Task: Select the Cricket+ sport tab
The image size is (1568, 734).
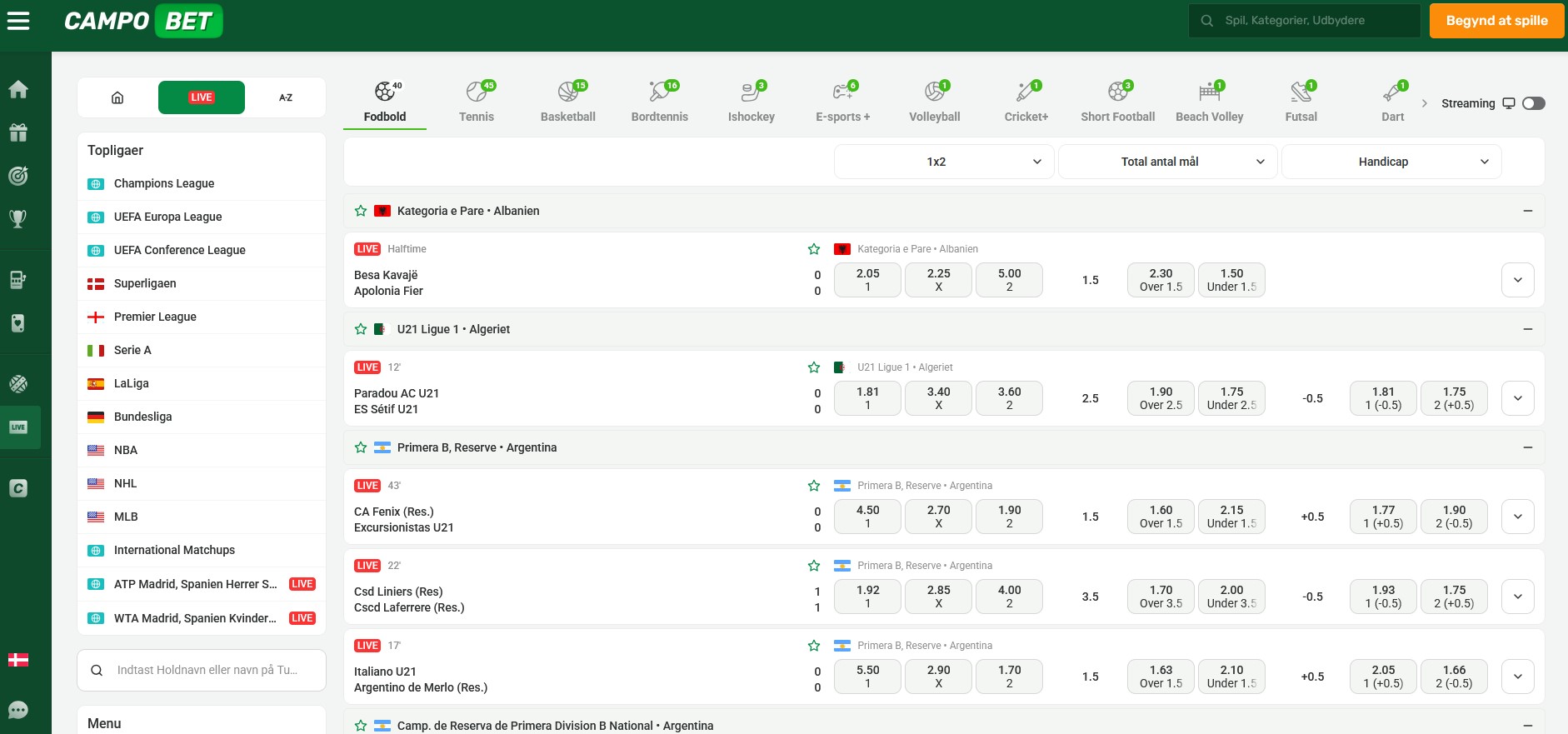Action: [x=1026, y=102]
